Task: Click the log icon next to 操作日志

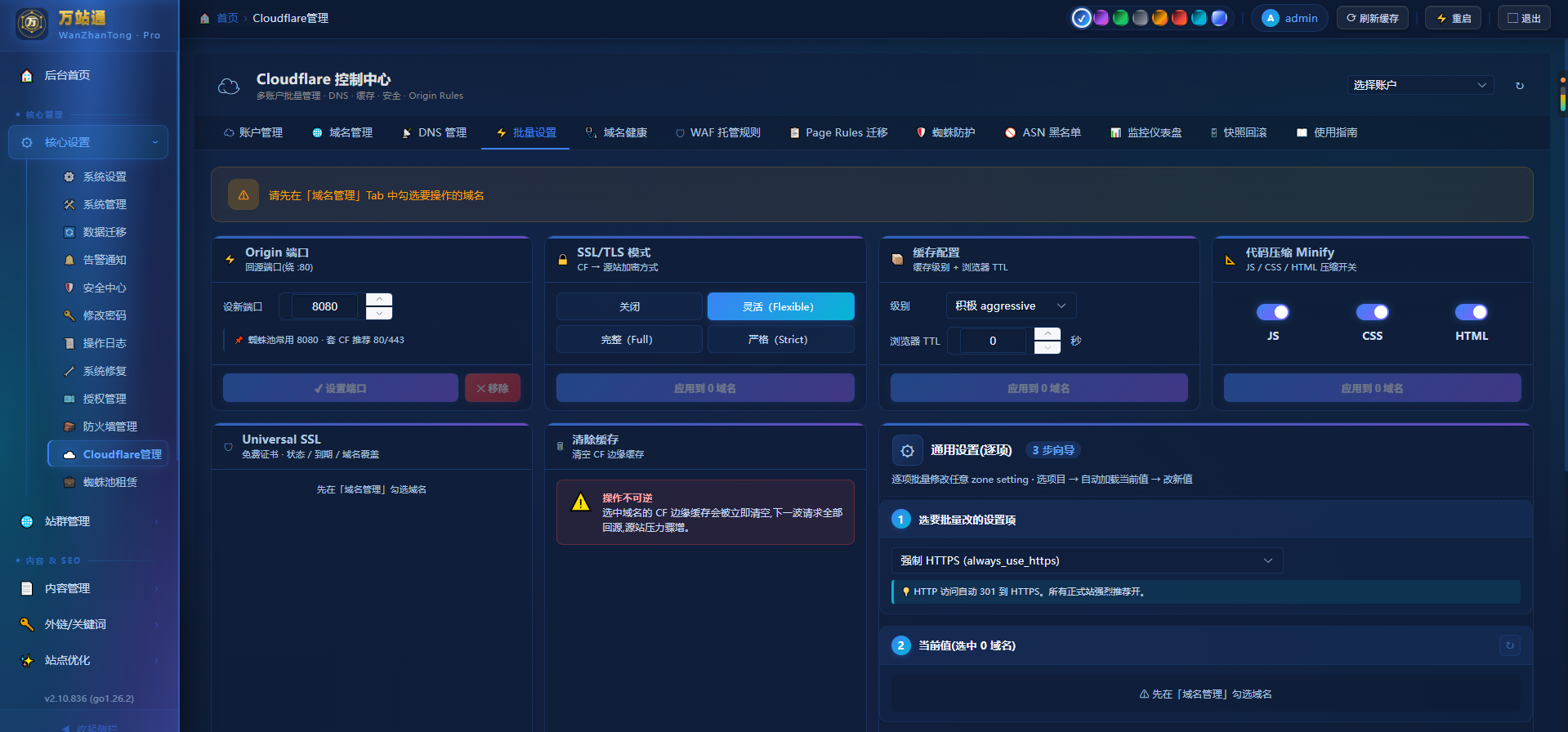Action: tap(69, 343)
